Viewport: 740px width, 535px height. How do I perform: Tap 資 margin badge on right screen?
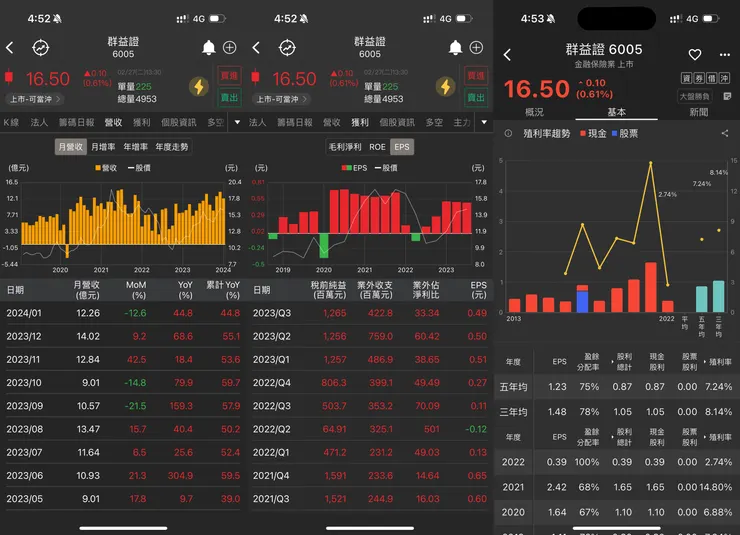pos(687,78)
